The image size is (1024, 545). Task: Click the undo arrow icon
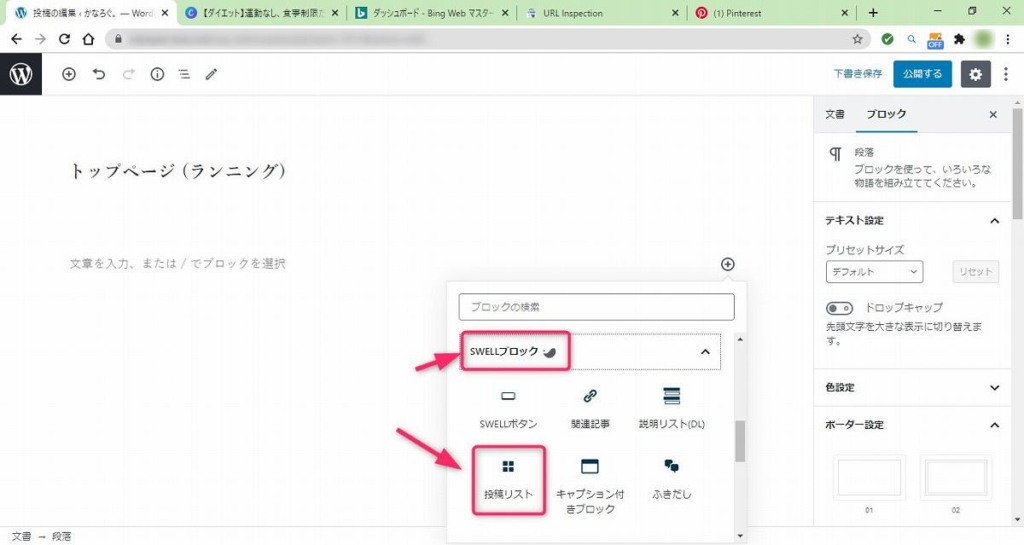(x=98, y=74)
